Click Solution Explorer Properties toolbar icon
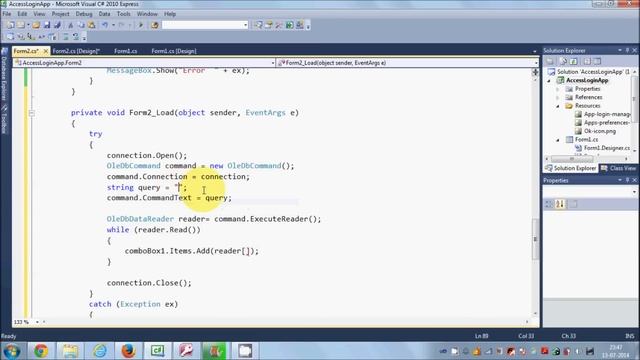This screenshot has height=360, width=640. [550, 61]
